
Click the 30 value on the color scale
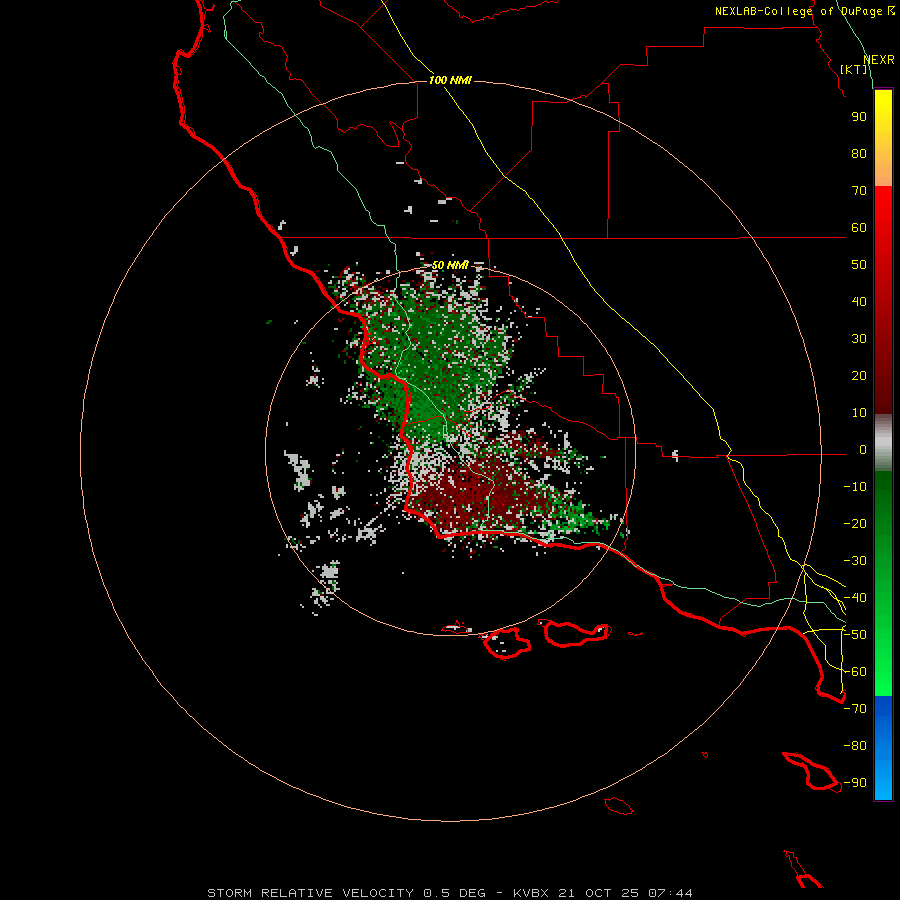point(859,339)
